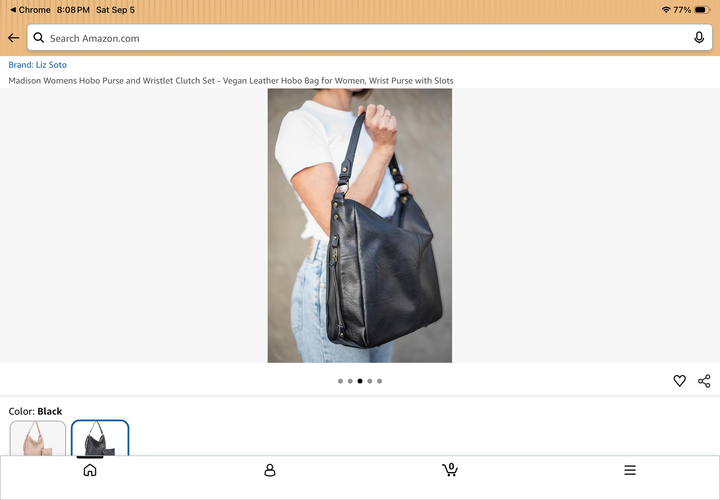Open the Brand: Liz Soto link
The image size is (720, 500).
(38, 65)
